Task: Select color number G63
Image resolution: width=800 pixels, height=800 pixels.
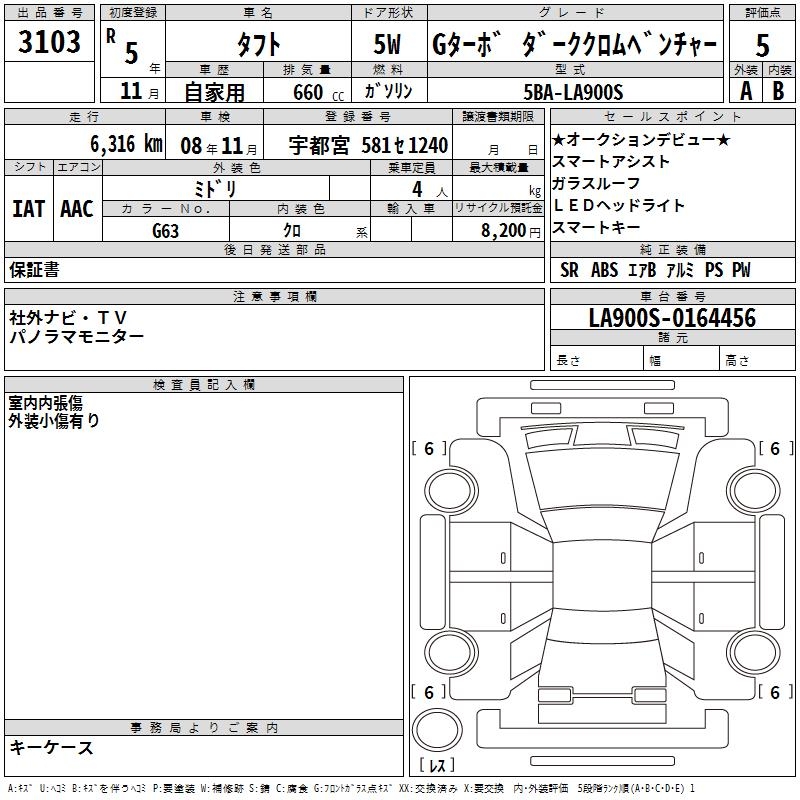Action: (165, 231)
